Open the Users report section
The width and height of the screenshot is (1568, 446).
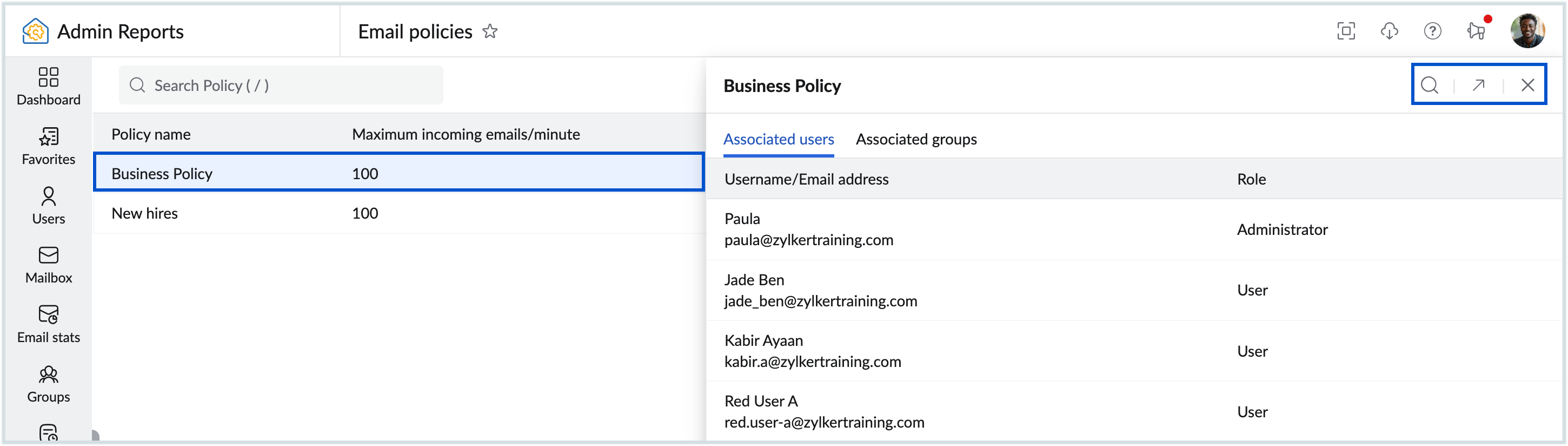coord(48,205)
